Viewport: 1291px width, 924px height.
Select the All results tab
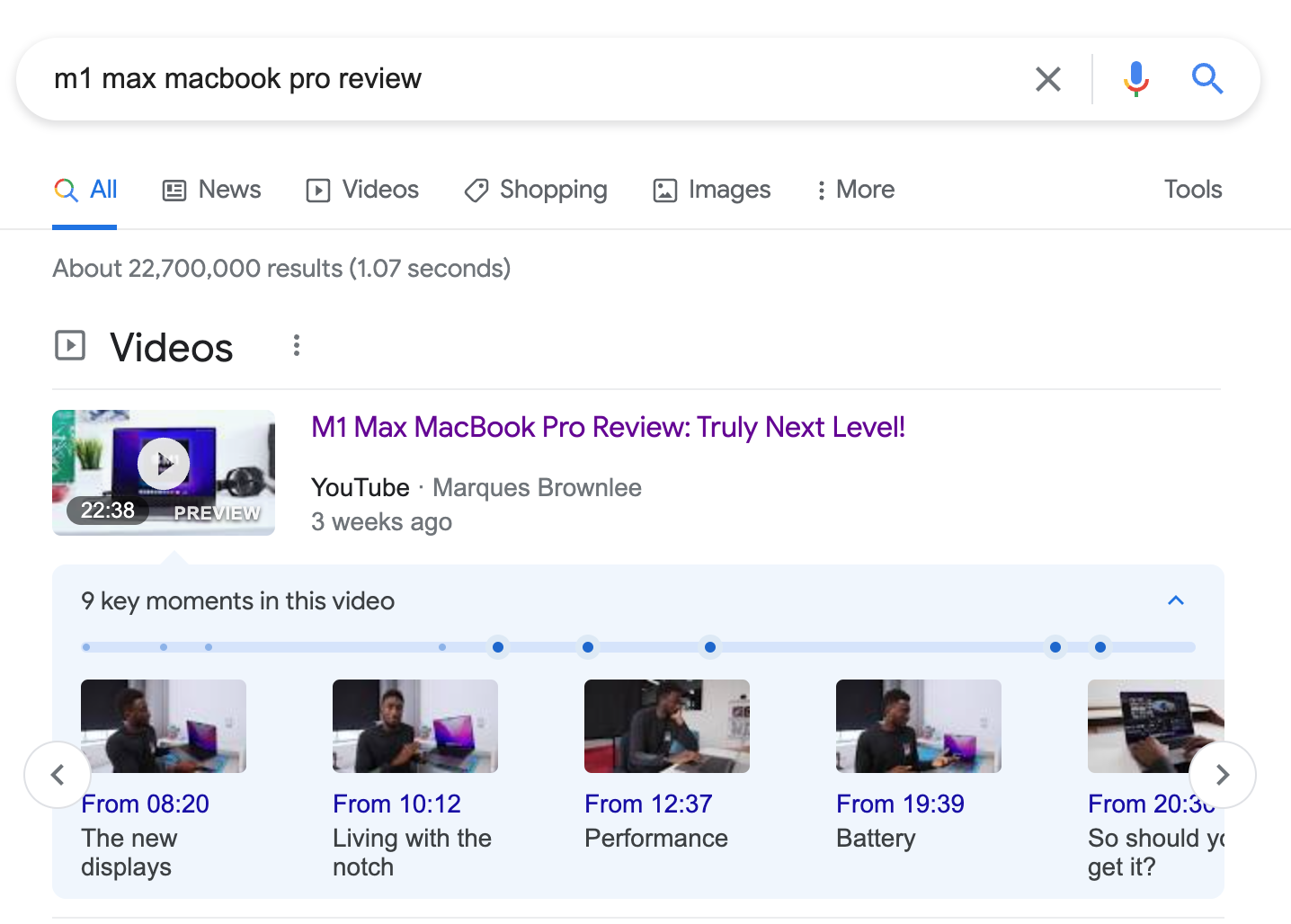point(85,190)
